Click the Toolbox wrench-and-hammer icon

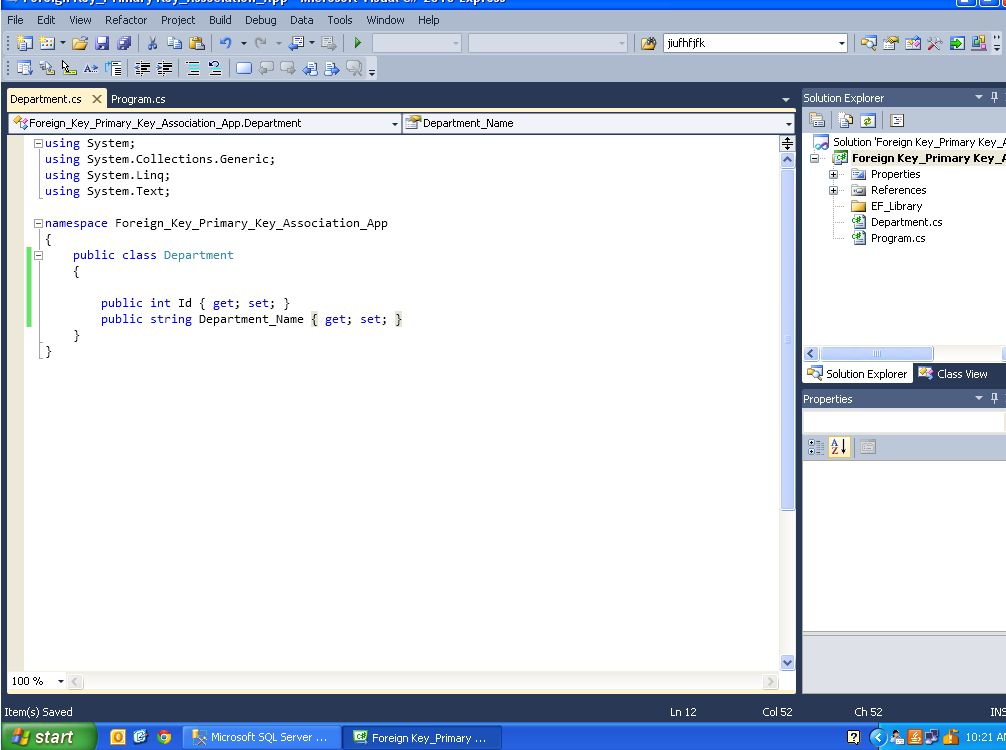[934, 43]
